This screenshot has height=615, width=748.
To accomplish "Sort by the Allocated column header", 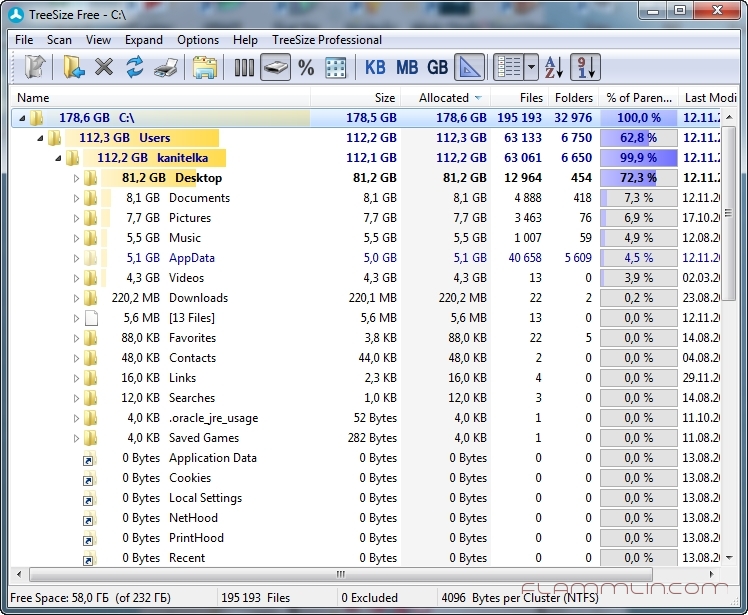I will pyautogui.click(x=446, y=98).
